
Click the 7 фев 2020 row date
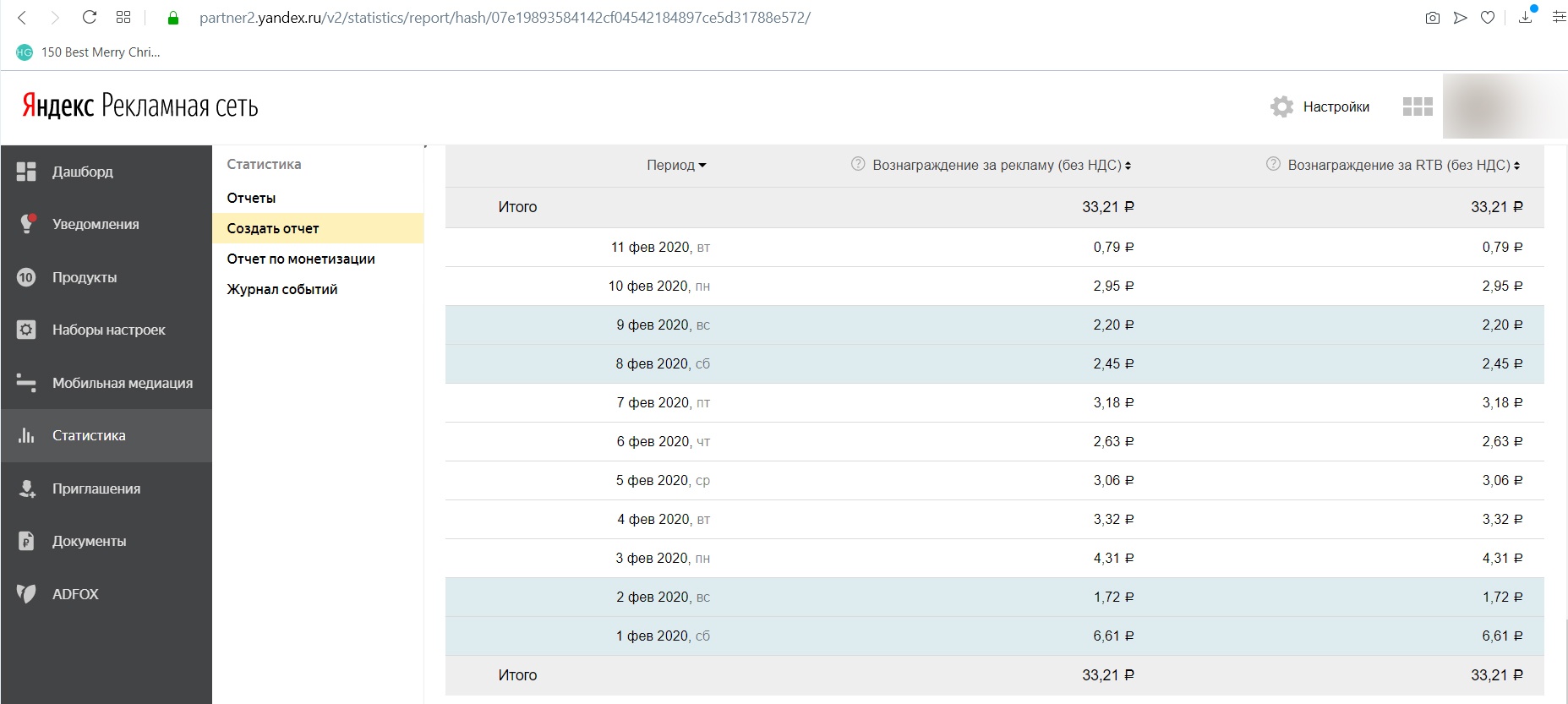point(664,403)
